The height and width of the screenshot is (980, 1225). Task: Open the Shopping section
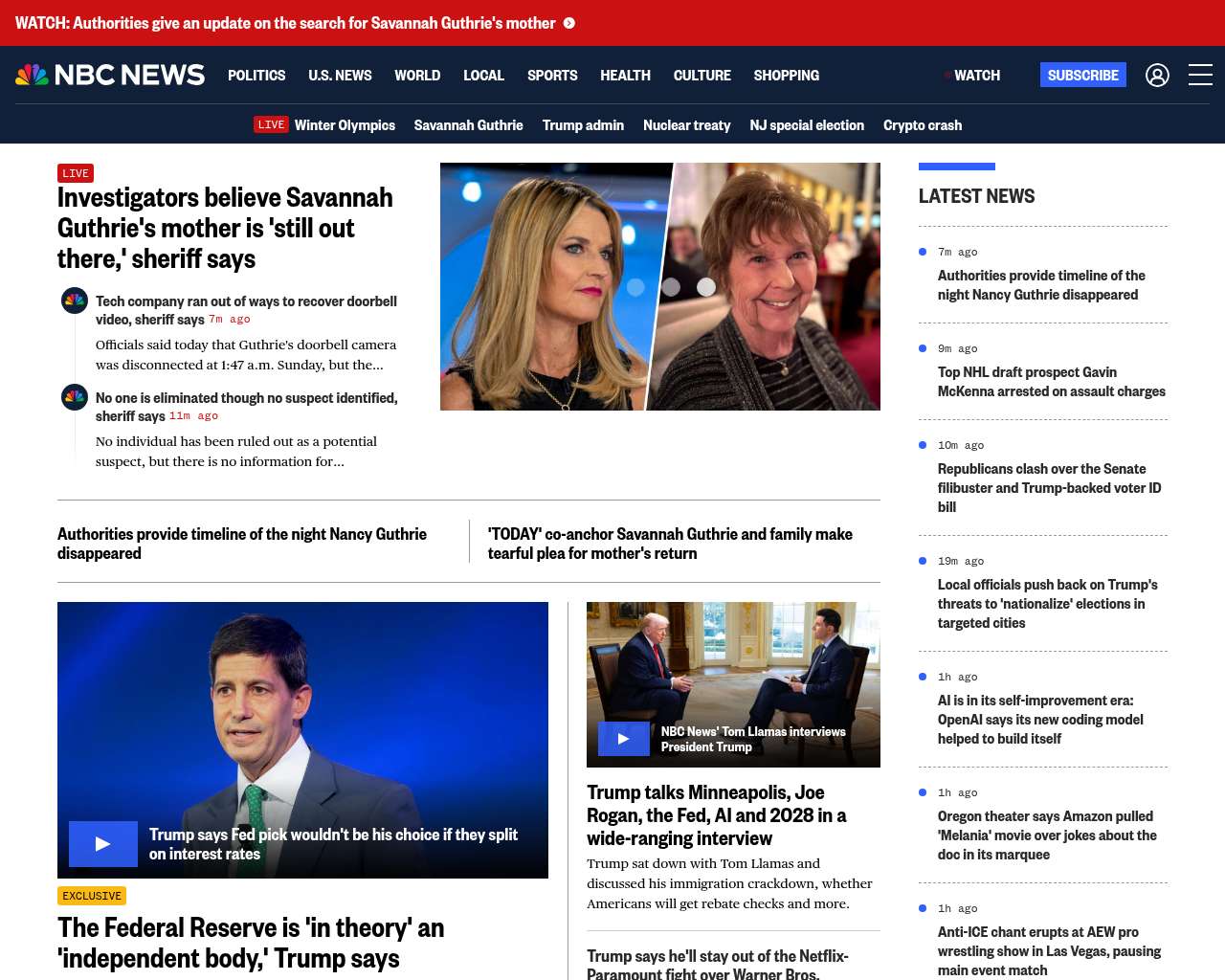pyautogui.click(x=787, y=75)
